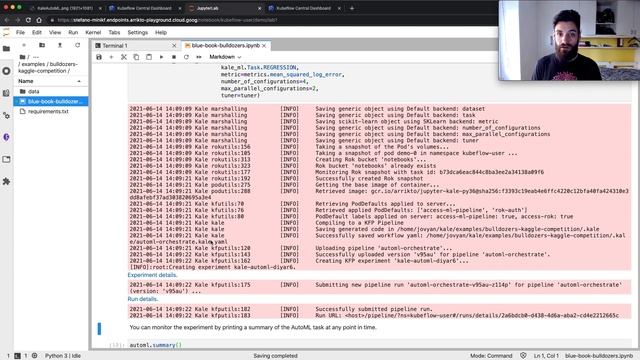Image resolution: width=640 pixels, height=360 pixels.
Task: Click Python 3 | Idle kernel status
Action: [x=62, y=356]
